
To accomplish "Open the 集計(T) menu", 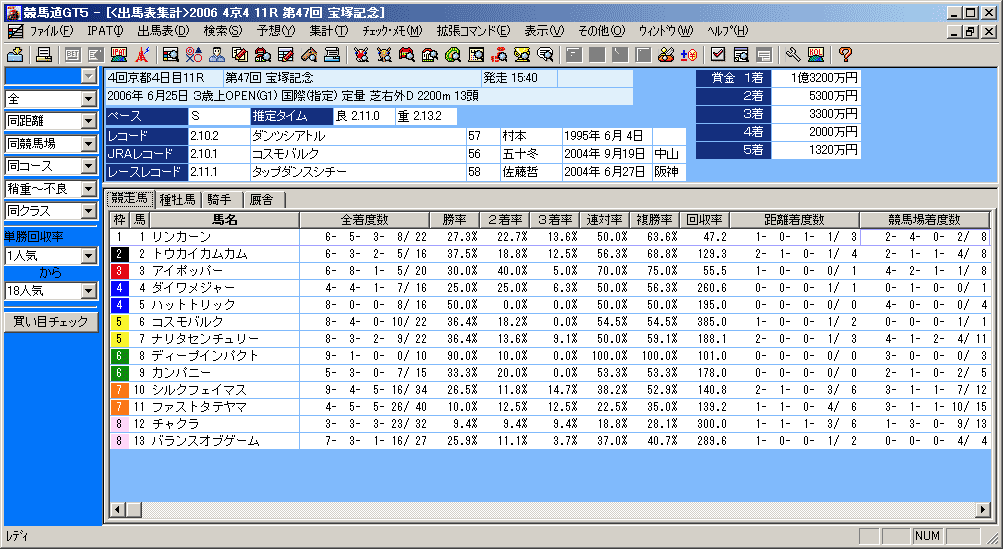I will click(328, 30).
